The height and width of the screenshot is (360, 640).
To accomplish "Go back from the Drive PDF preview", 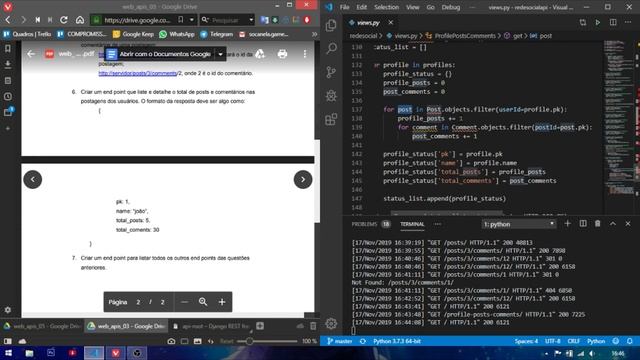I will click(x=31, y=54).
